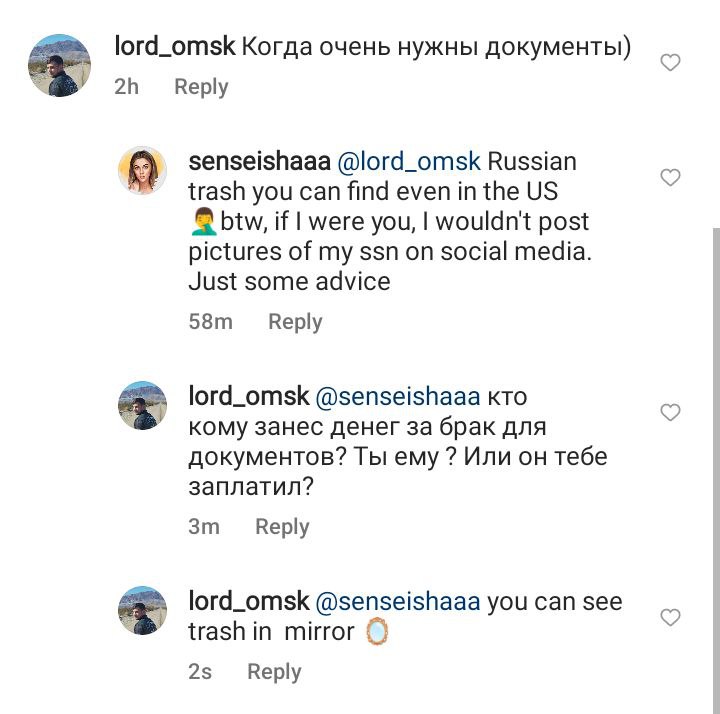Open @lord_omsk mention in senseishaaa's comment
Screen dimensions: 720x714
click(400, 161)
